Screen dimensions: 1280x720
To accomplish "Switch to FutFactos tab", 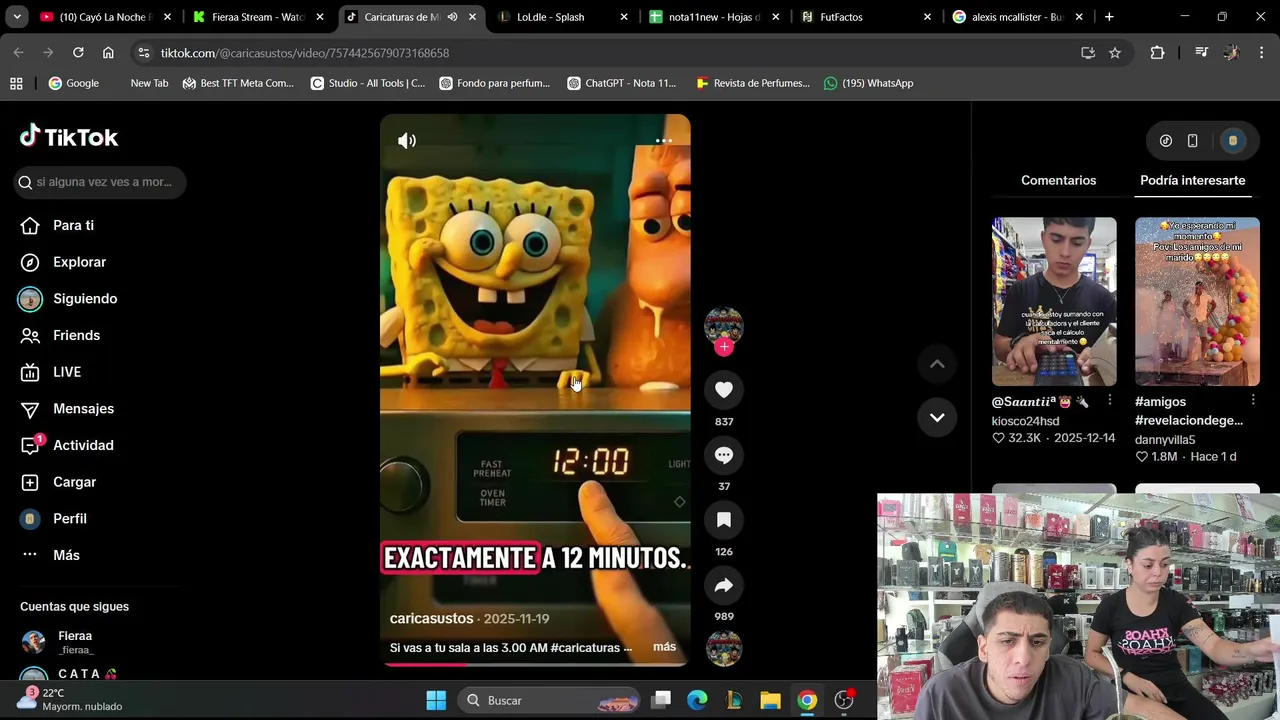I will 866,17.
